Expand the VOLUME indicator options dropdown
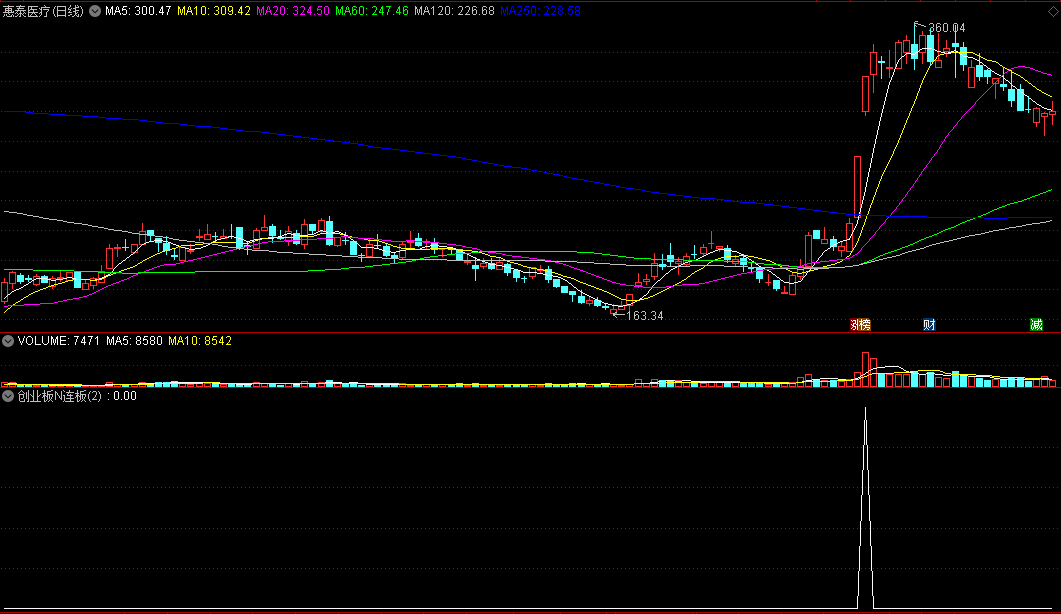The image size is (1061, 614). pos(8,341)
